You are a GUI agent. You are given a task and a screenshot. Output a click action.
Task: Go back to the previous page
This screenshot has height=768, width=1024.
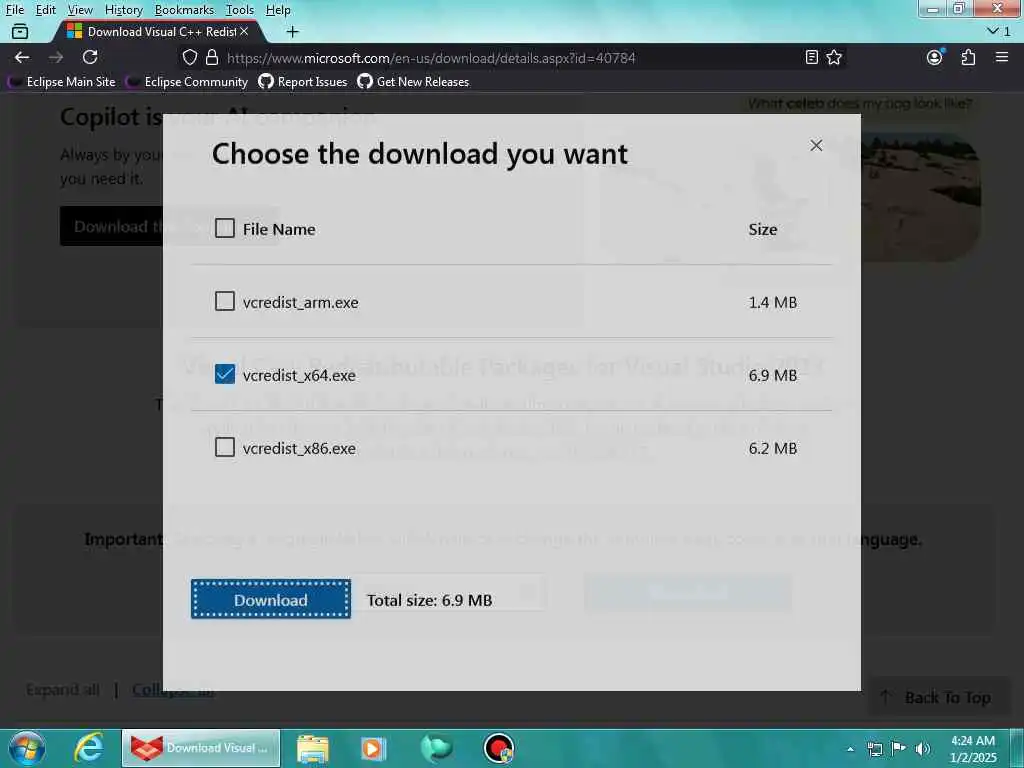tap(22, 57)
